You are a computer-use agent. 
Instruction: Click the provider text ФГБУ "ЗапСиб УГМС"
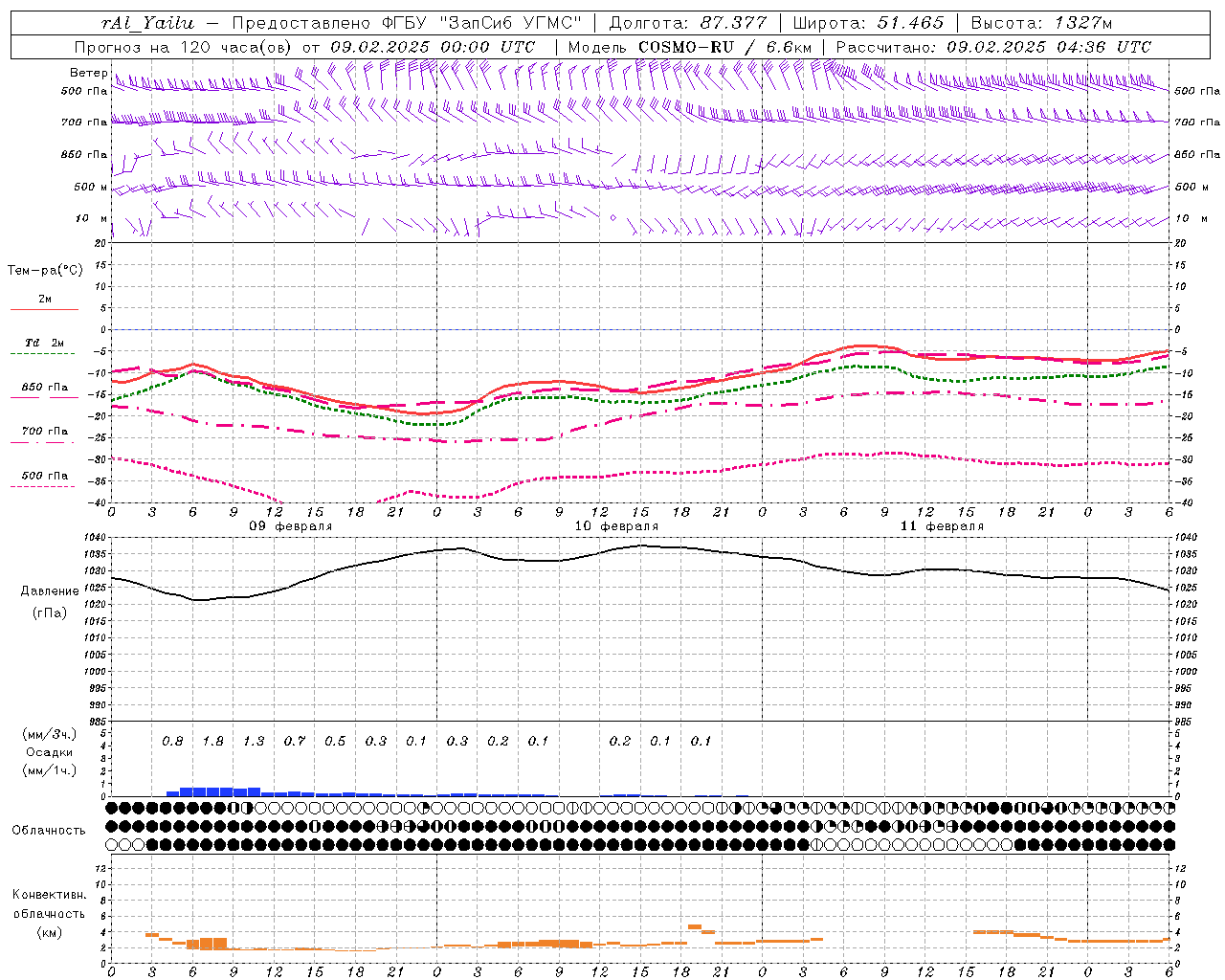(x=481, y=23)
